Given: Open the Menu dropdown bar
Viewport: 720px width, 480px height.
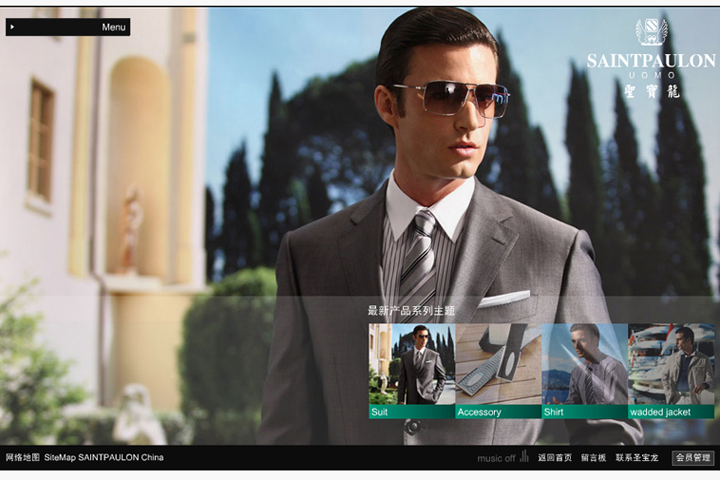Looking at the screenshot, I should 68,27.
